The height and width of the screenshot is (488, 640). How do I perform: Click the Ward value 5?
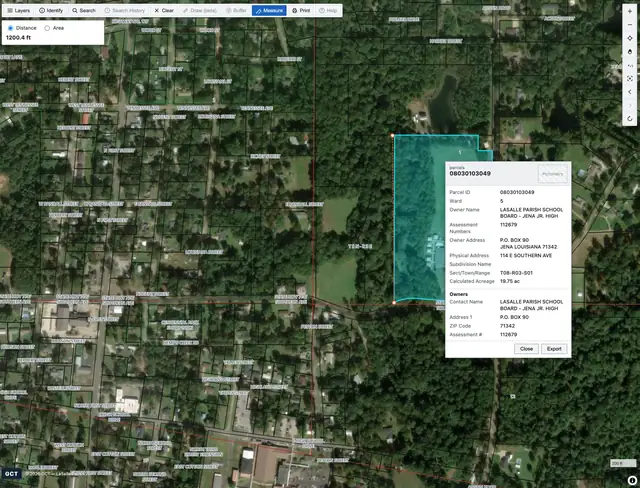[501, 201]
